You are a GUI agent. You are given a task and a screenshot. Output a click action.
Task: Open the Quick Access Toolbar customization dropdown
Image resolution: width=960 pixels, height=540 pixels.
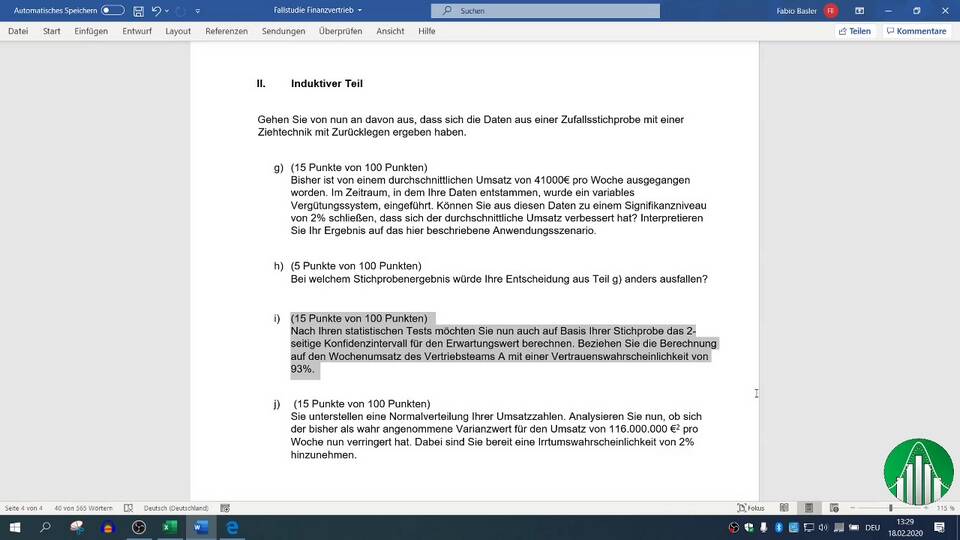pos(197,11)
